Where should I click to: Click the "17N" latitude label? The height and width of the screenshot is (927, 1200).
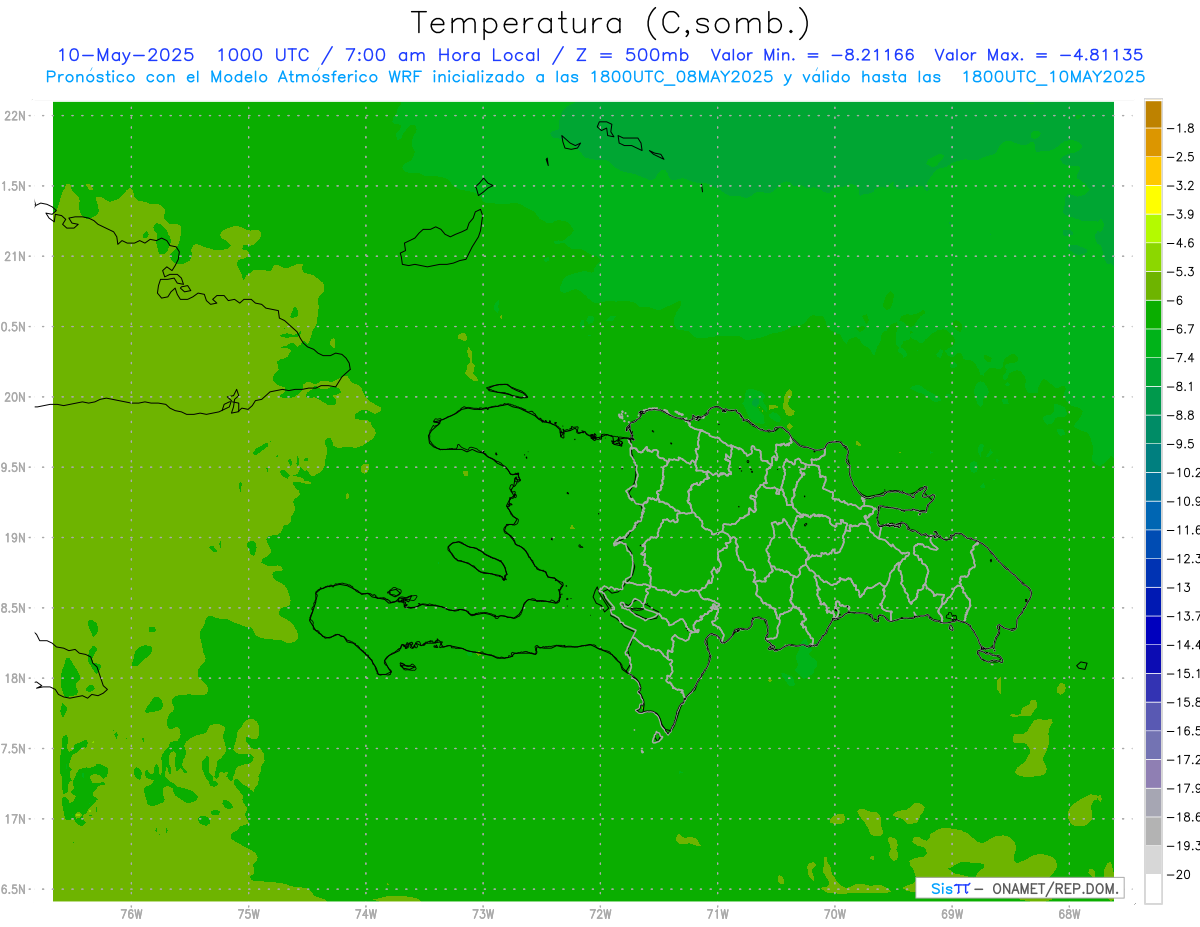pyautogui.click(x=16, y=819)
